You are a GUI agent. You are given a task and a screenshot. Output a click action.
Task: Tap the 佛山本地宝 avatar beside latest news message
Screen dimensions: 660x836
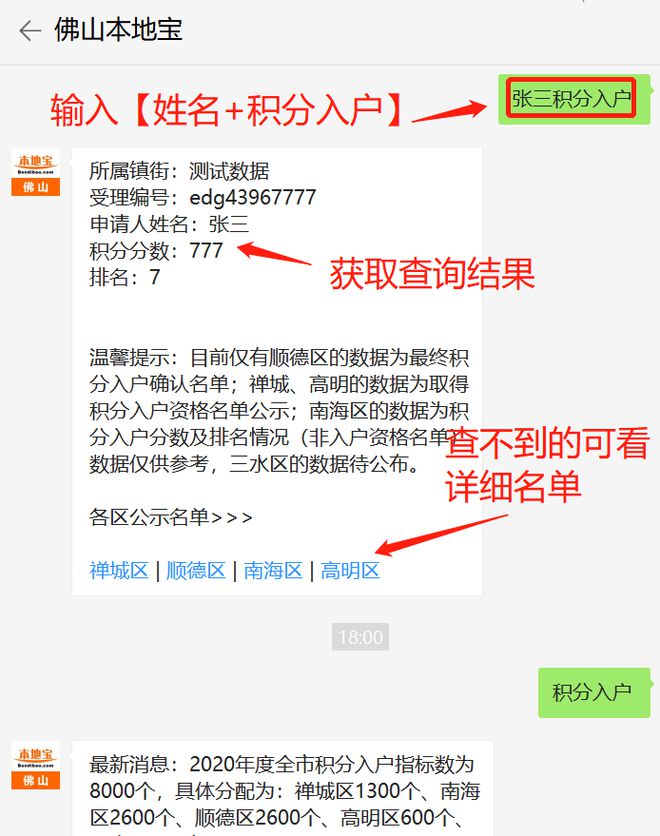pos(36,766)
